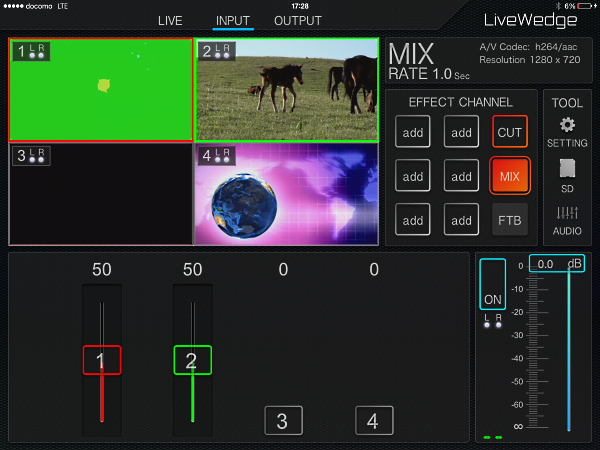Trigger the FTB fade-to-black button
The height and width of the screenshot is (450, 600).
[510, 220]
